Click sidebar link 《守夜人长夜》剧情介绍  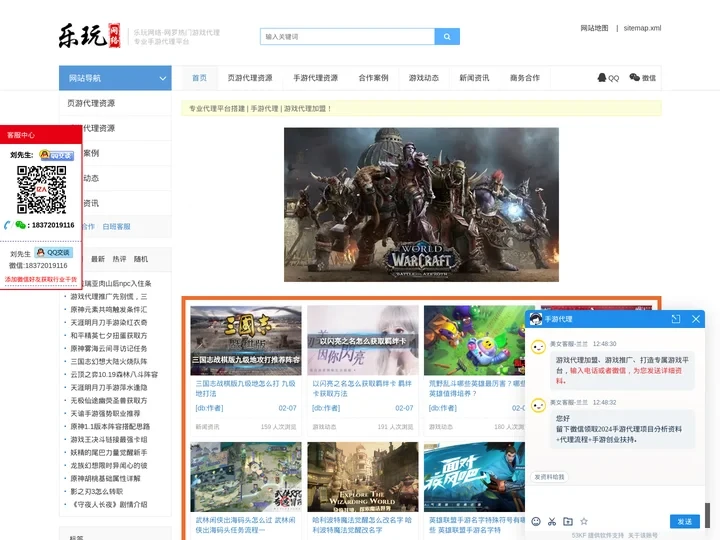(x=109, y=504)
